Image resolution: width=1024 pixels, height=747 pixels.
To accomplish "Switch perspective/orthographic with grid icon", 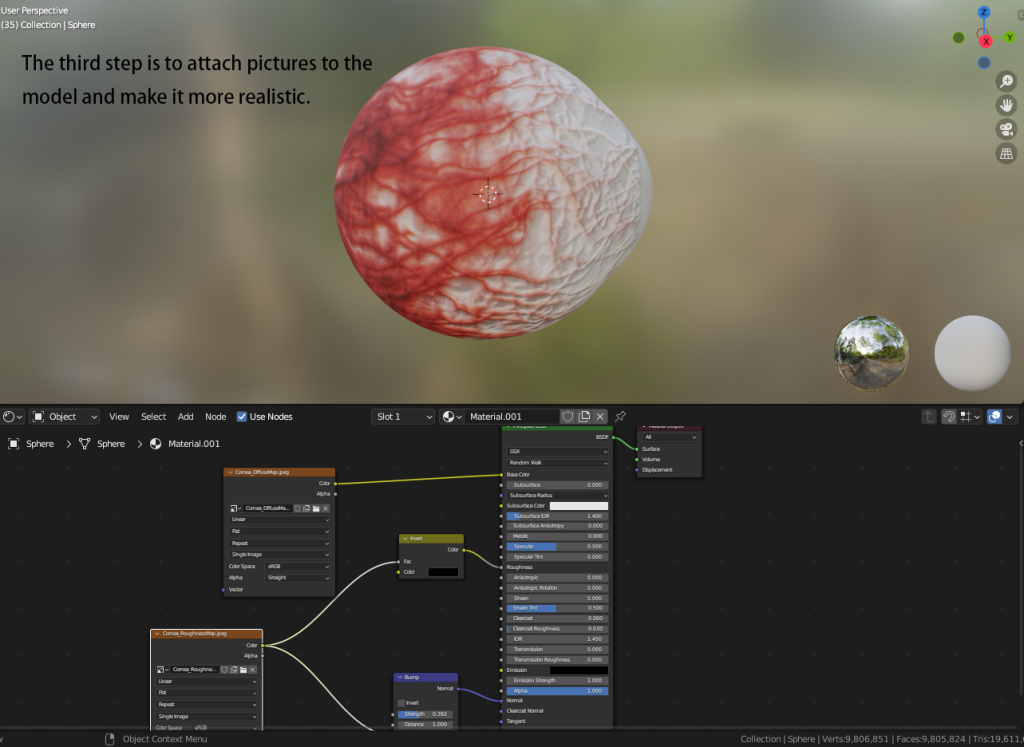I will [x=1006, y=153].
